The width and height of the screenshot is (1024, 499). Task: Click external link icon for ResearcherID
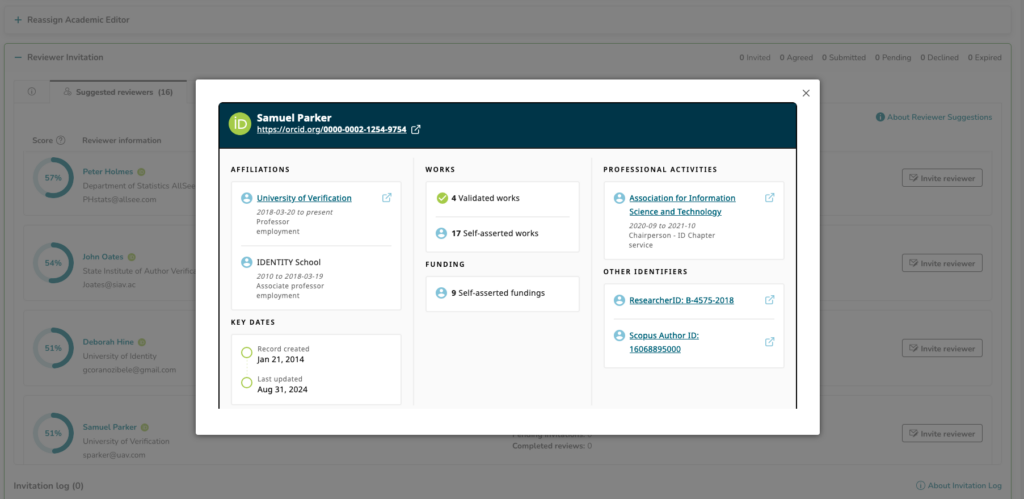(x=770, y=300)
